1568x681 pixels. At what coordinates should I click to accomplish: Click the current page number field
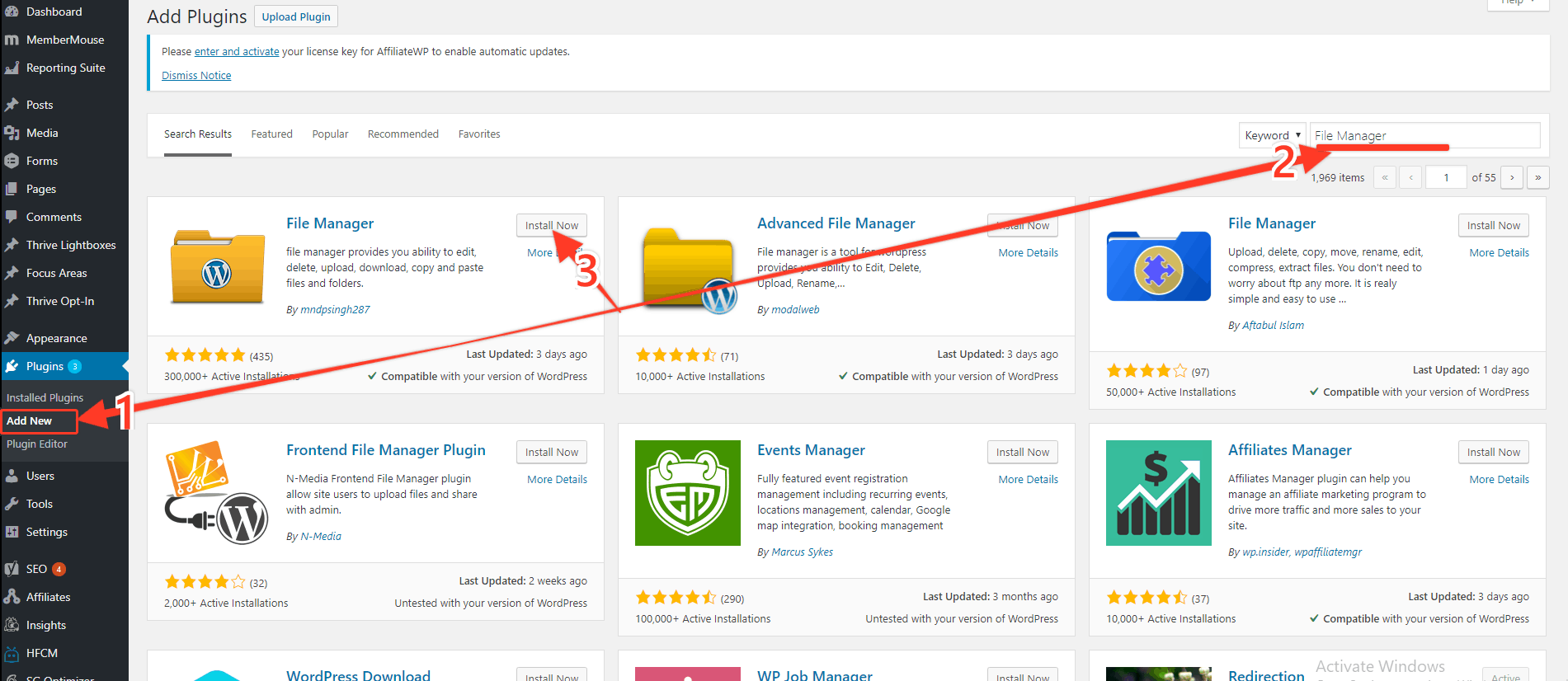click(1446, 177)
